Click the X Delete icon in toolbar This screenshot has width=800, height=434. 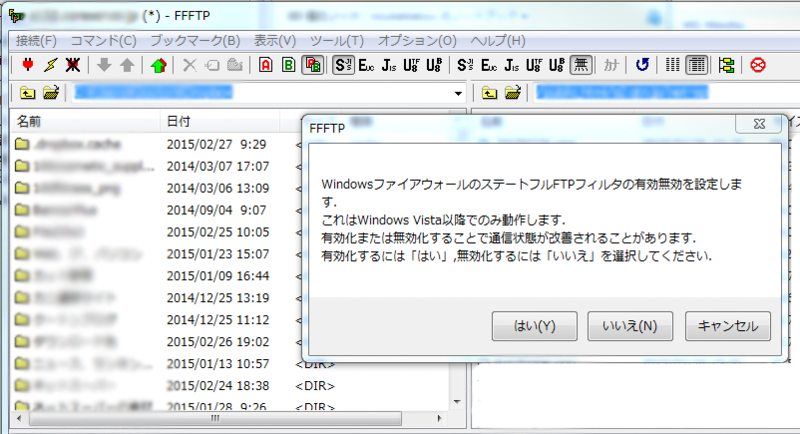[x=189, y=65]
